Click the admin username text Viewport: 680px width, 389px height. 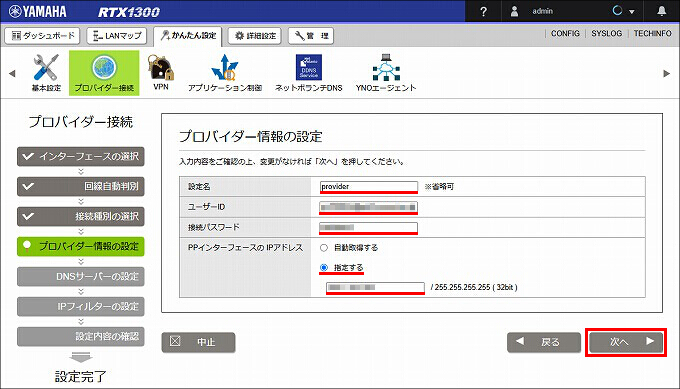point(543,11)
